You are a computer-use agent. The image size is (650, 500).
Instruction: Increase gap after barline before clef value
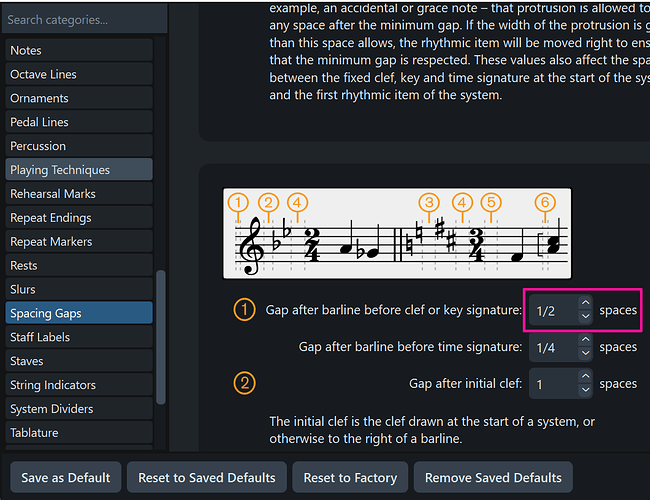tap(585, 304)
